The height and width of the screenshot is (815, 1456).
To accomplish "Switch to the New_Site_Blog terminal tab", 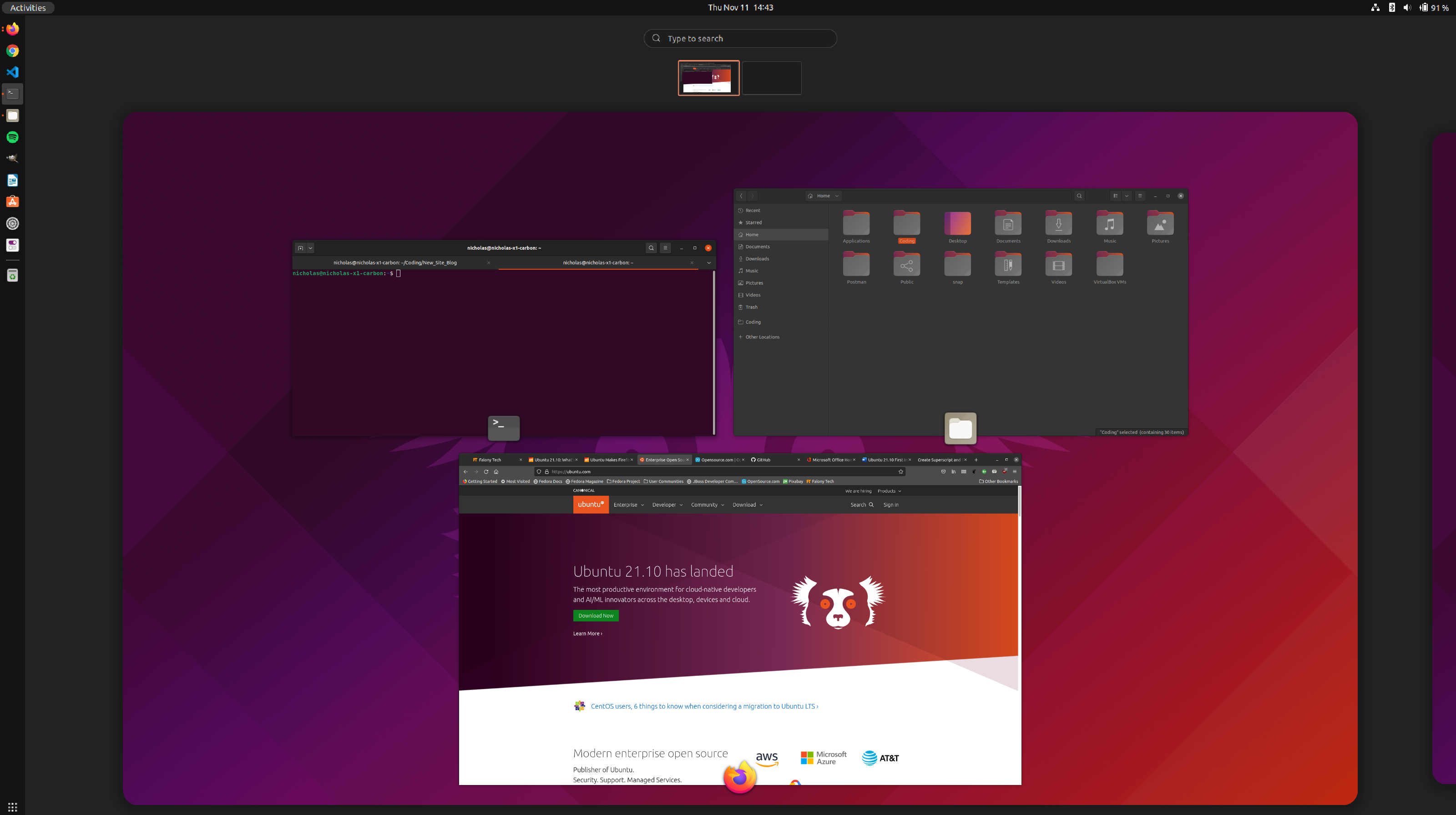I will point(395,262).
